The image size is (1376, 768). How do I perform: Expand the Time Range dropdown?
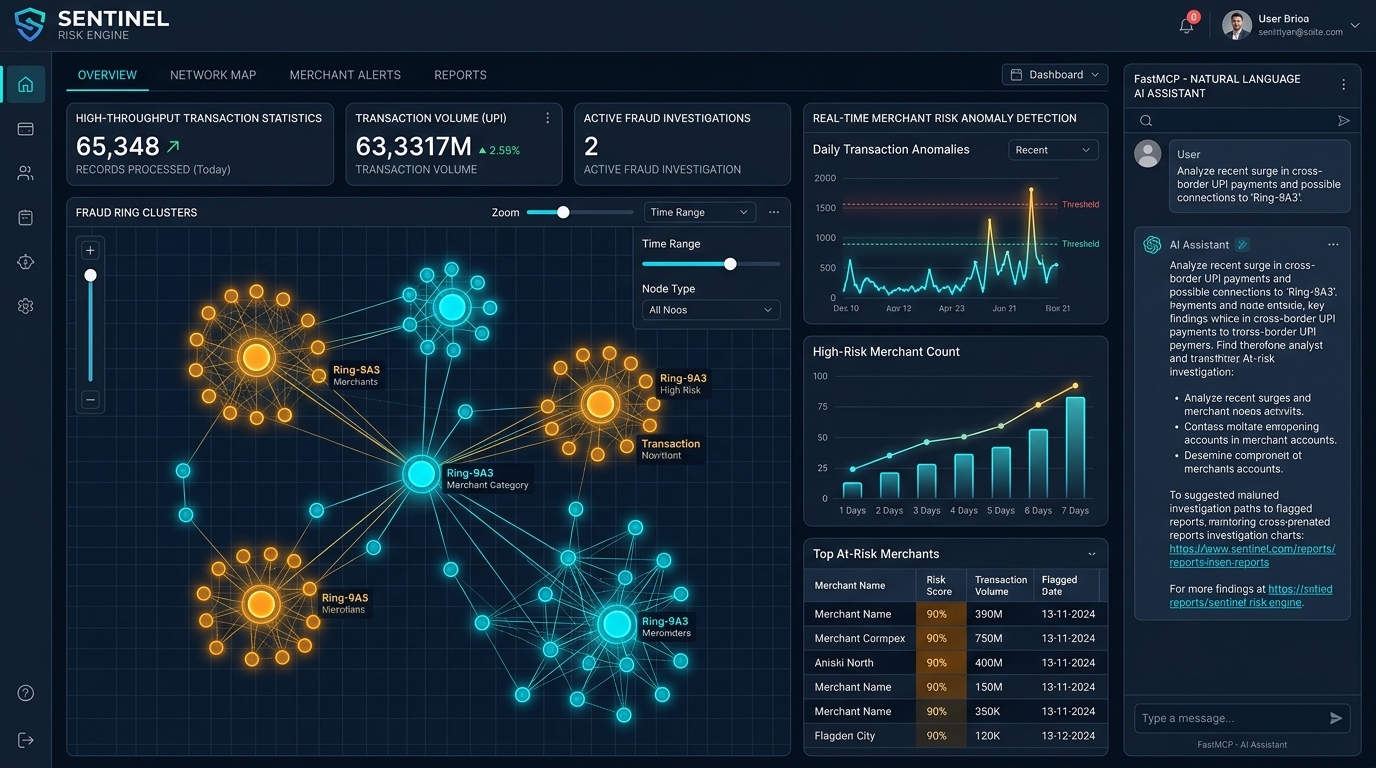699,212
